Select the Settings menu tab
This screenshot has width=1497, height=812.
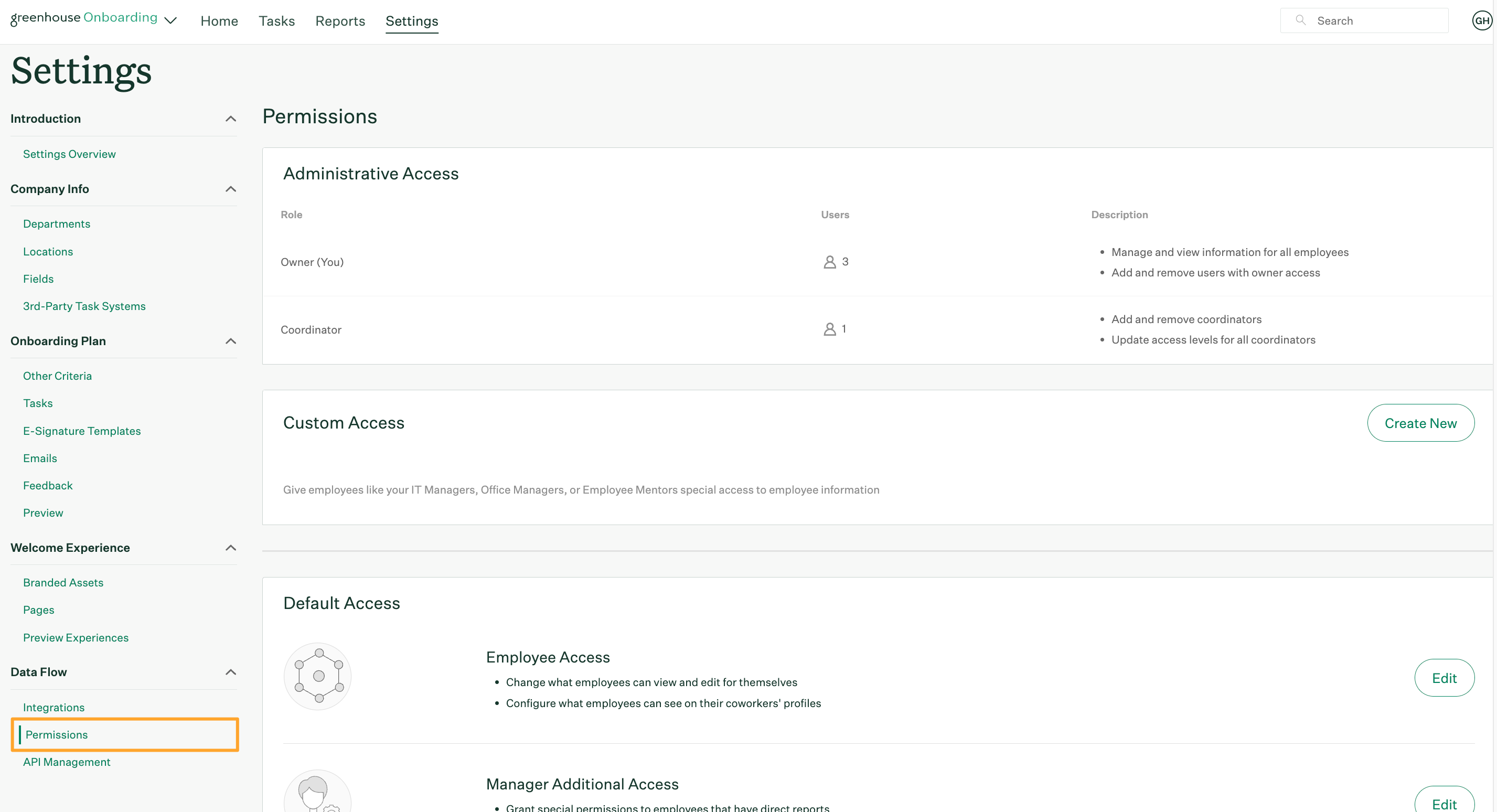pyautogui.click(x=412, y=20)
